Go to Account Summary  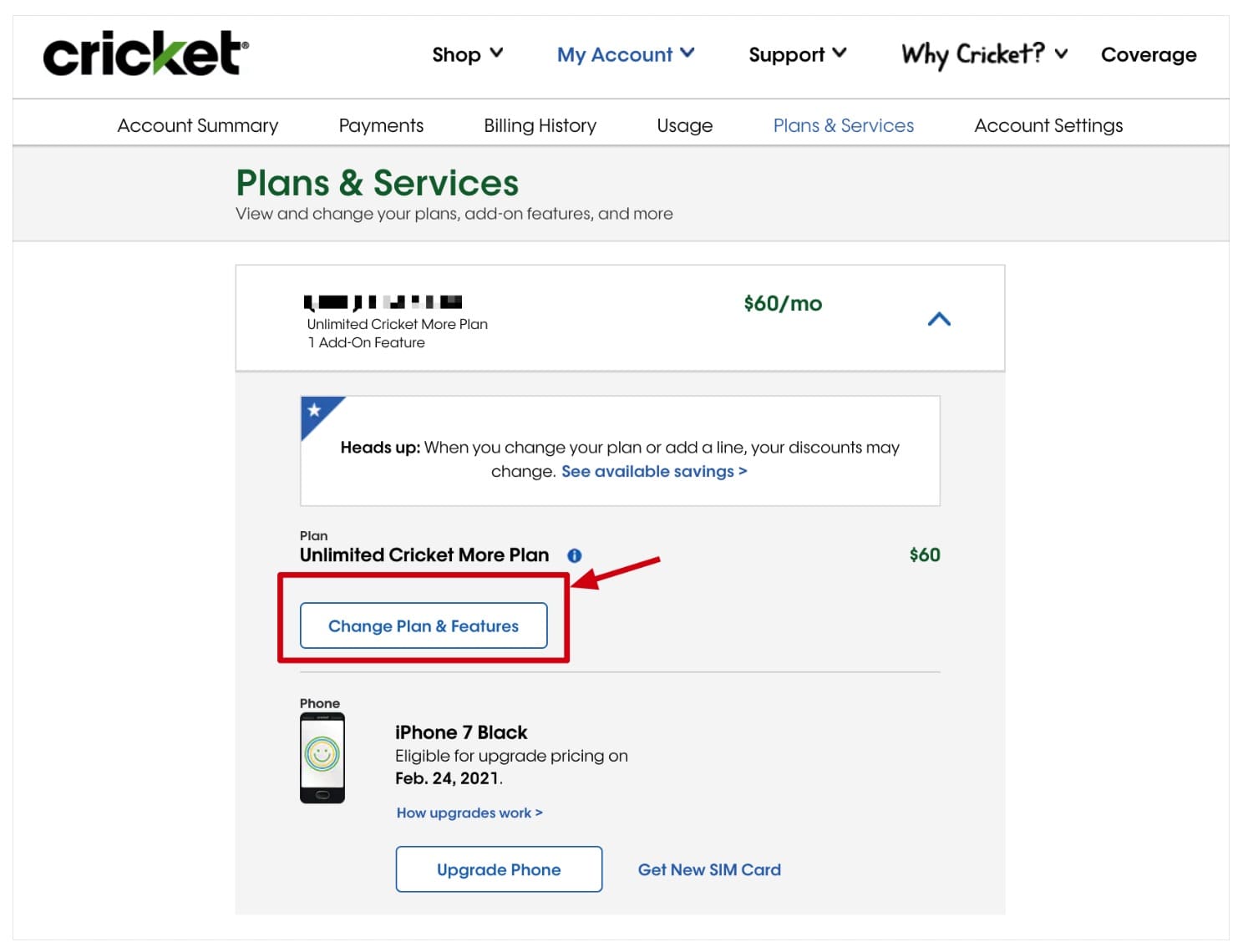coord(198,125)
